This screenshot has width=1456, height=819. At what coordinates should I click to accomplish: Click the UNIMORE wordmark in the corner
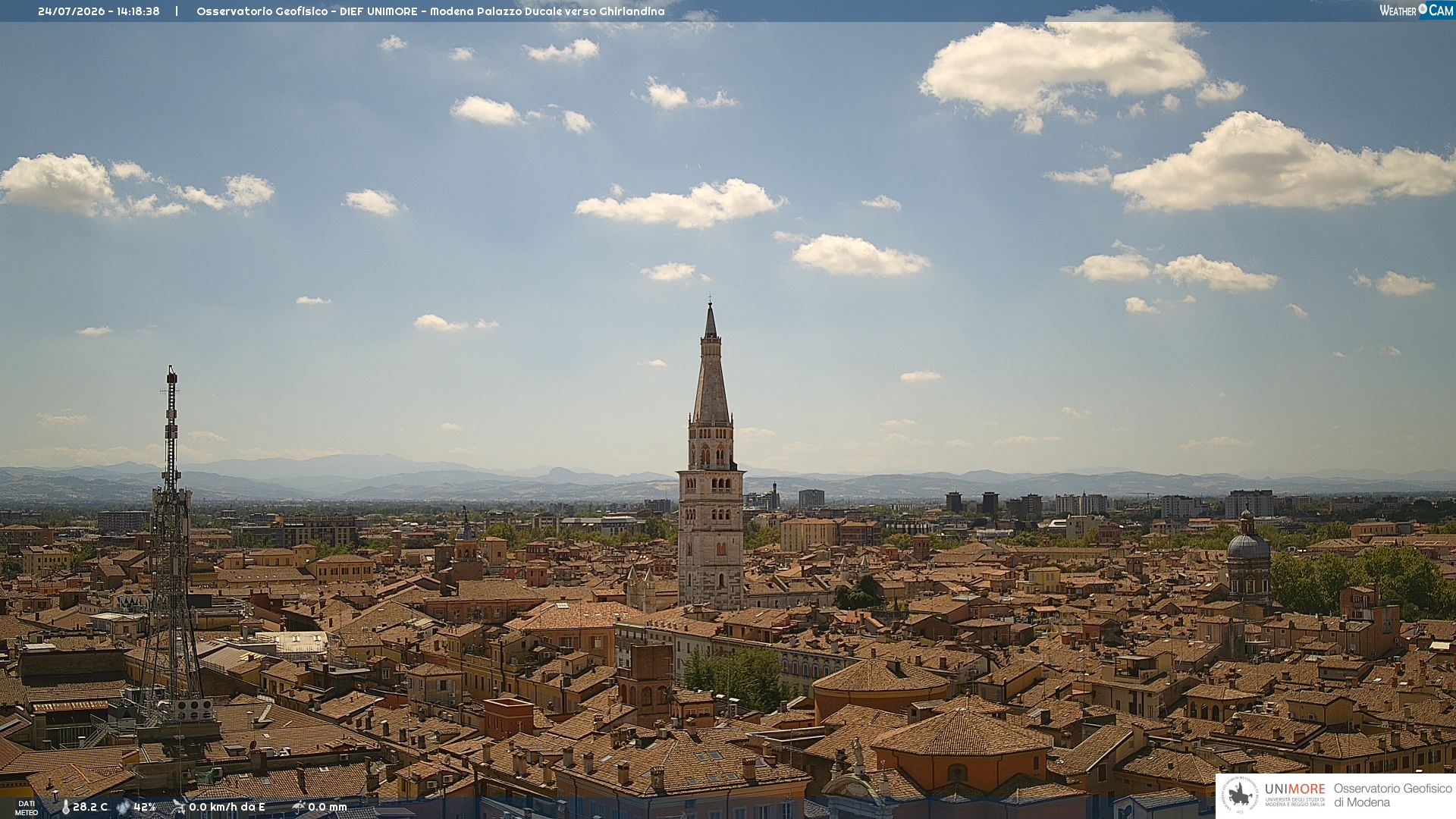[1294, 789]
